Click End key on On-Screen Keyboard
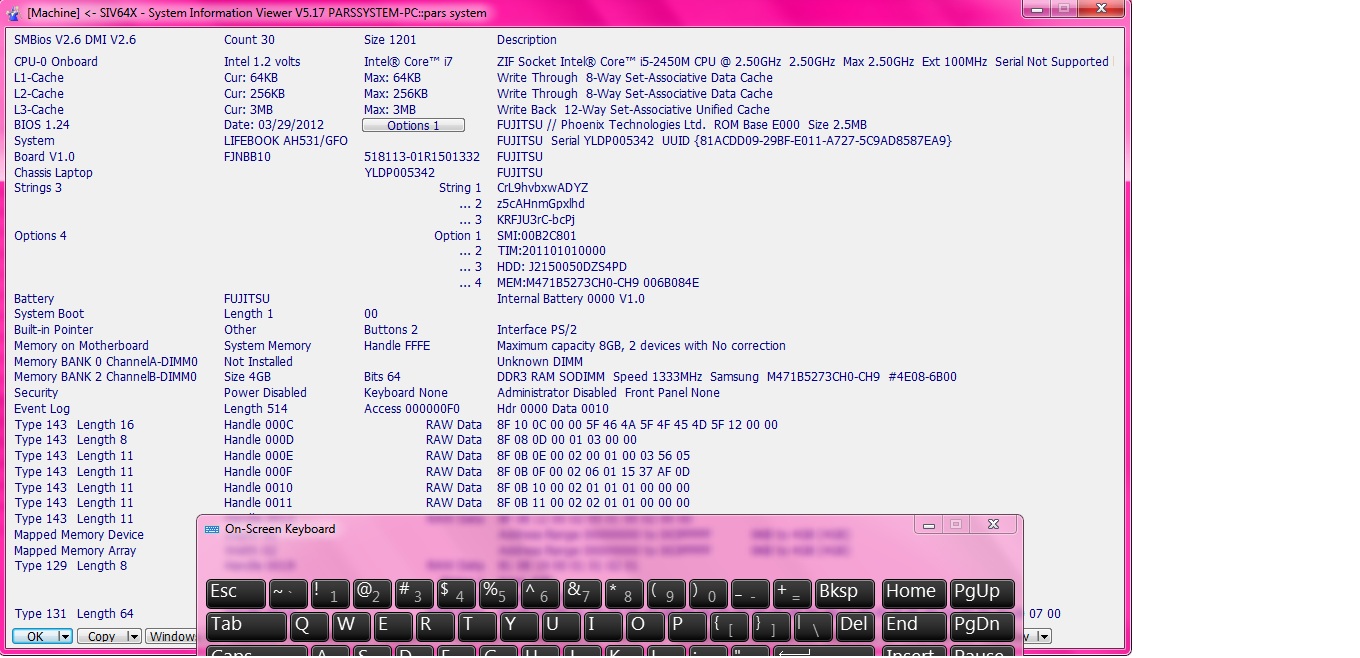Viewport: 1360px width, 658px height. 914,626
